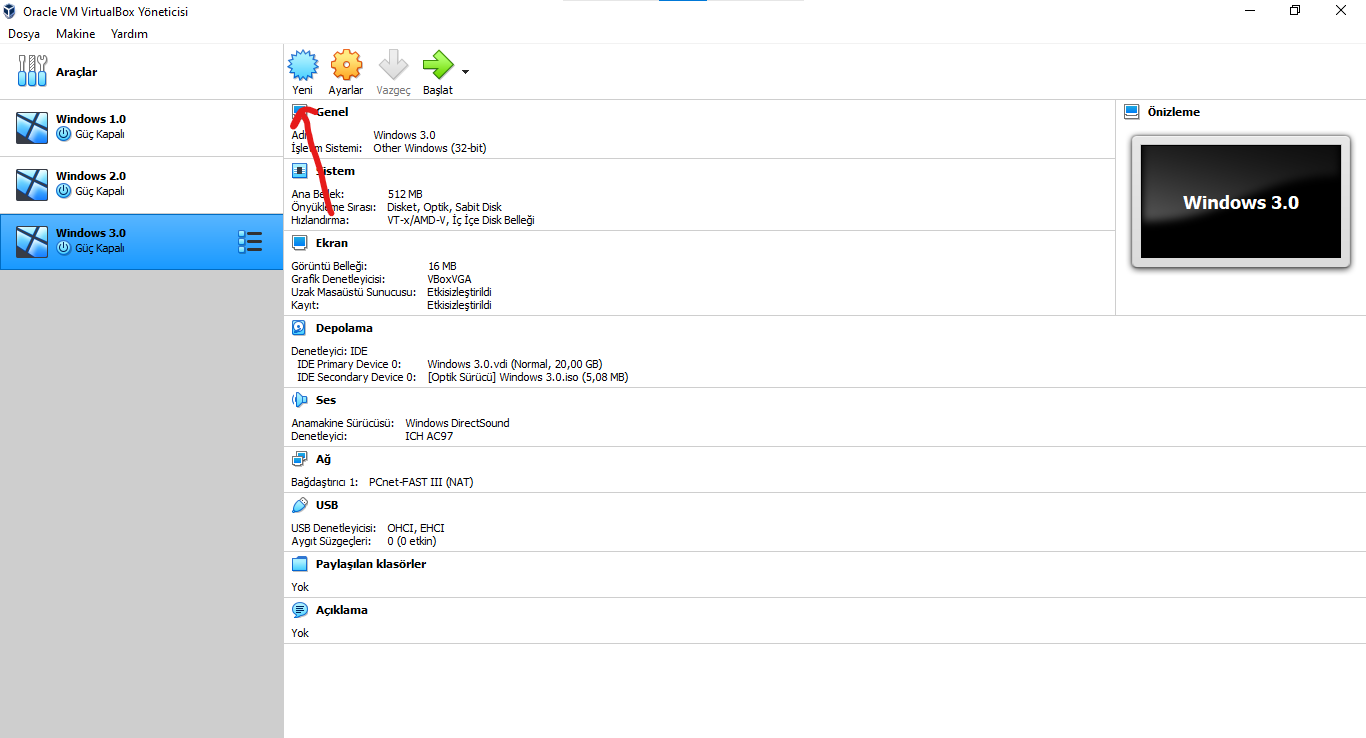Click "[Optik Sürücü] Windows 3.0.iso" optical drive entry
This screenshot has width=1366, height=738.
[528, 377]
